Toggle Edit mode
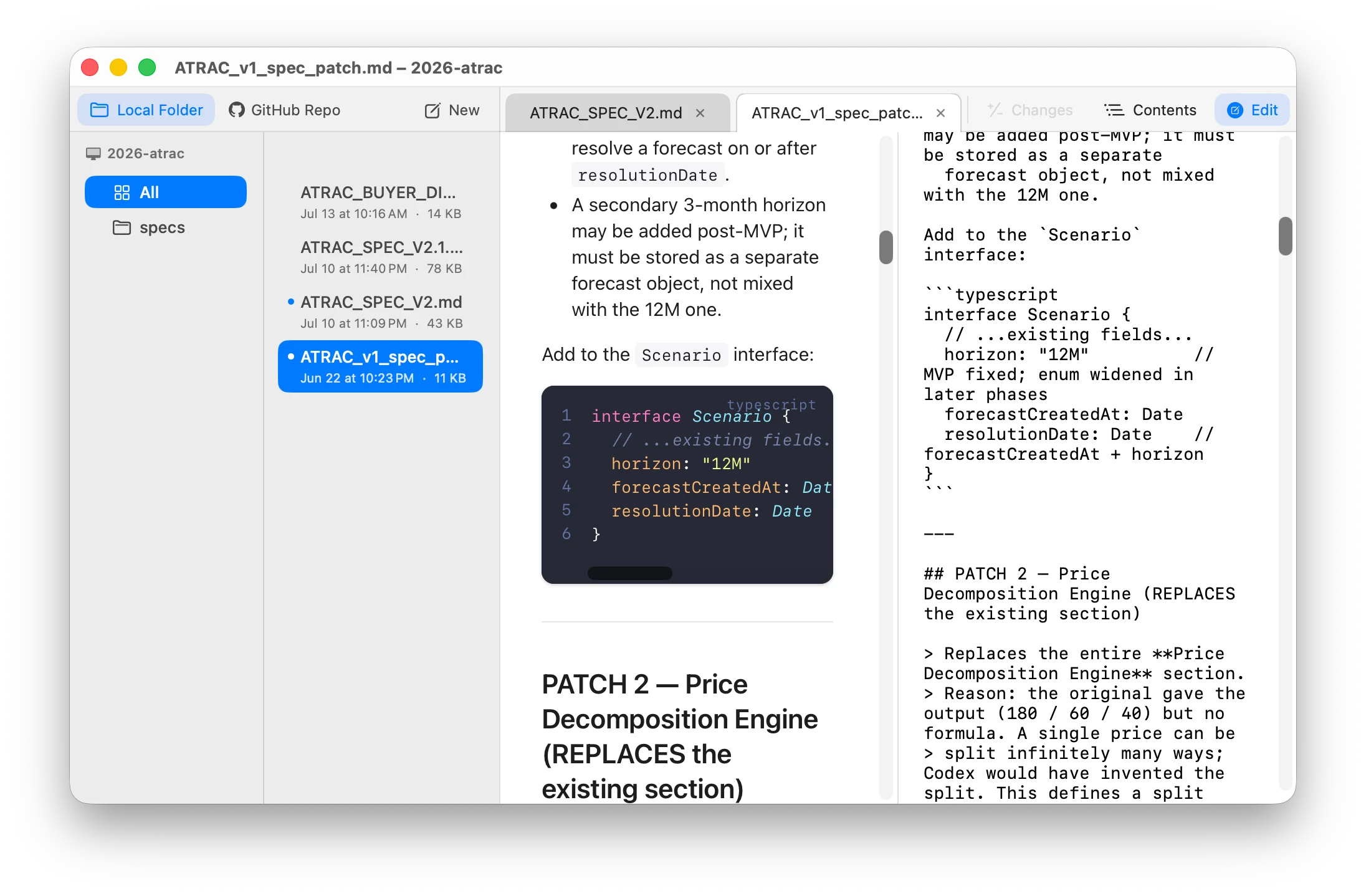This screenshot has height=896, width=1366. click(1252, 110)
